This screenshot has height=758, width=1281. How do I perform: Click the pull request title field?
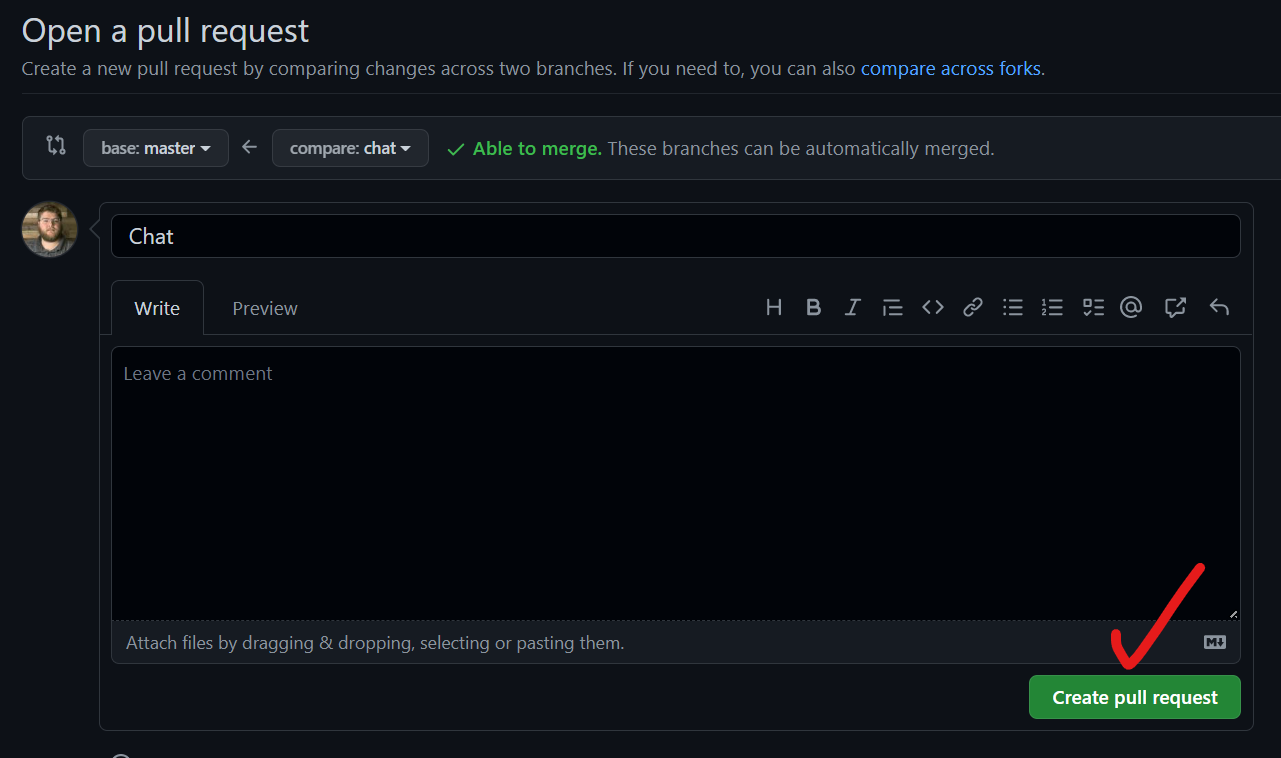676,236
